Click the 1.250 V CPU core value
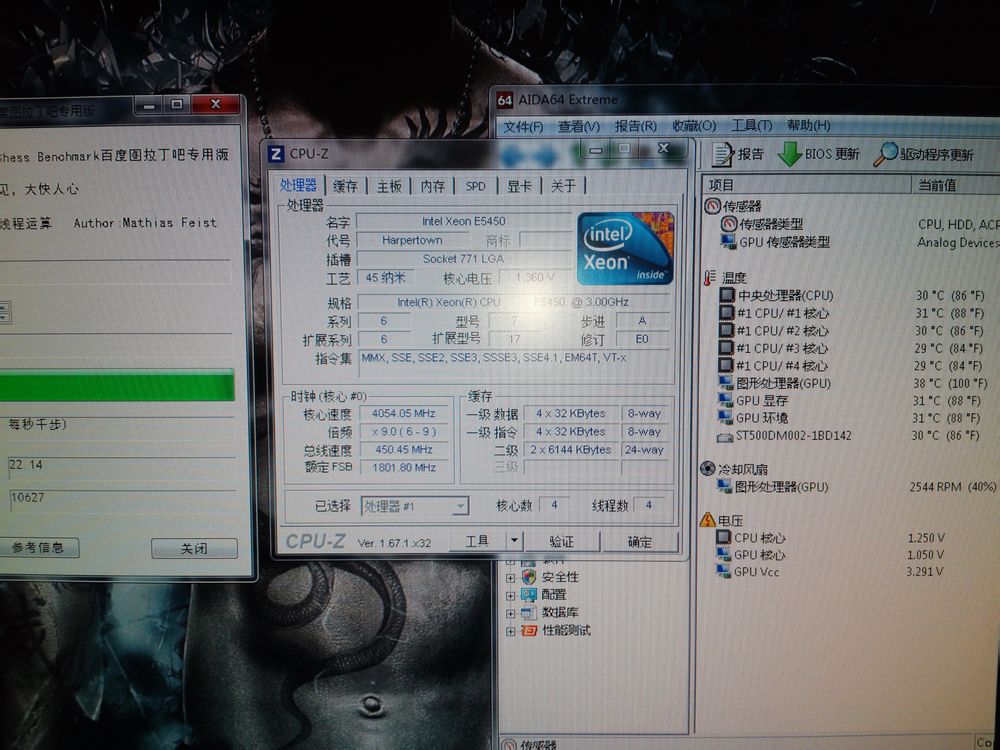The width and height of the screenshot is (1000, 750). [x=926, y=538]
